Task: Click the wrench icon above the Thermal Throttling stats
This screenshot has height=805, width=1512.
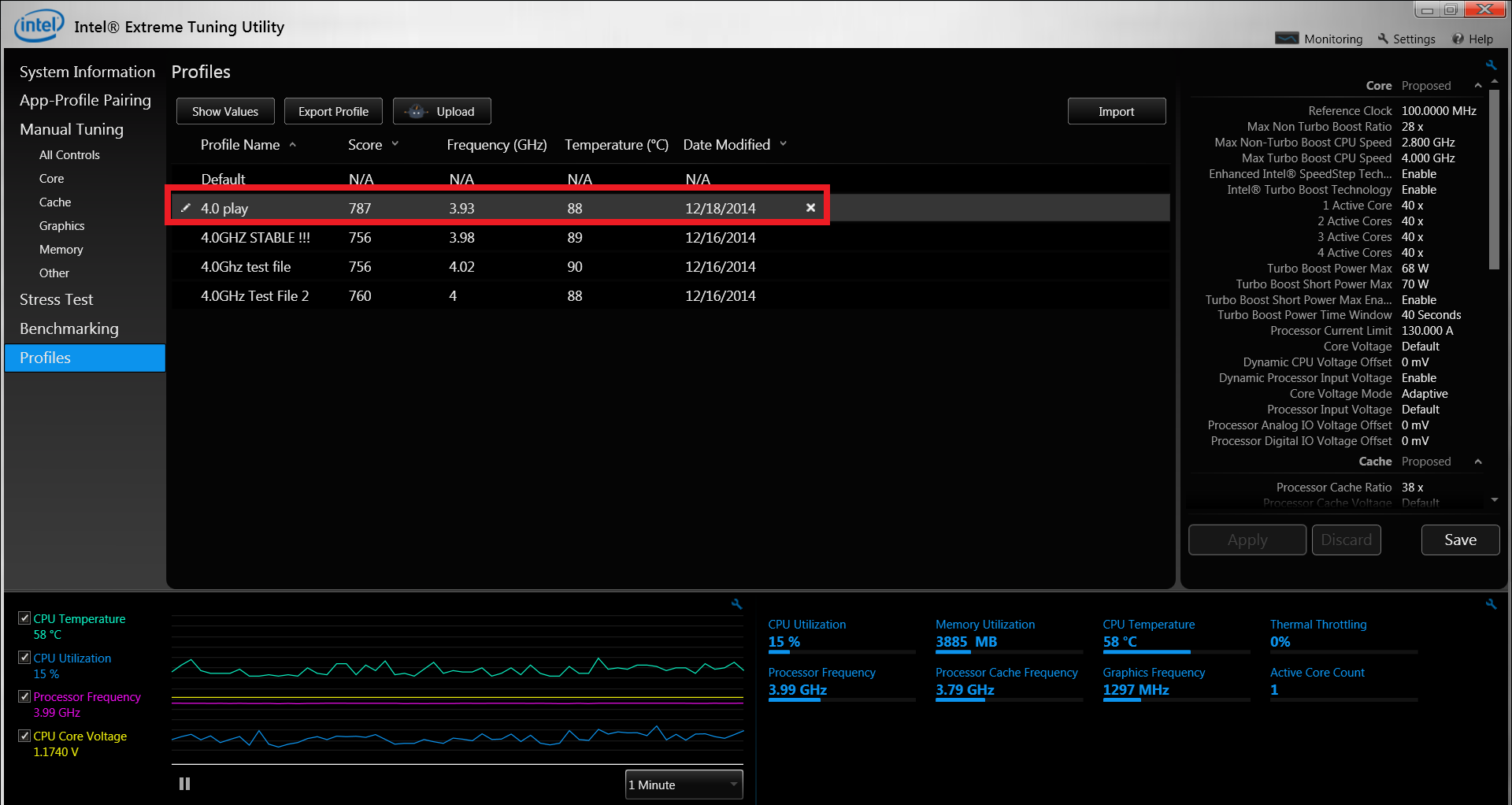Action: (1491, 604)
